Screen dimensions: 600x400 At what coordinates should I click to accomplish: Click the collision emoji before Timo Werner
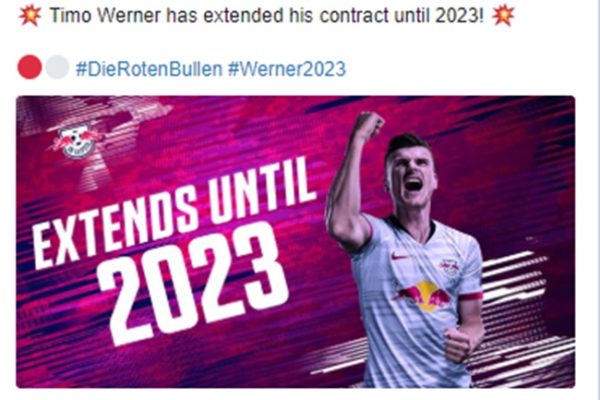[30, 16]
